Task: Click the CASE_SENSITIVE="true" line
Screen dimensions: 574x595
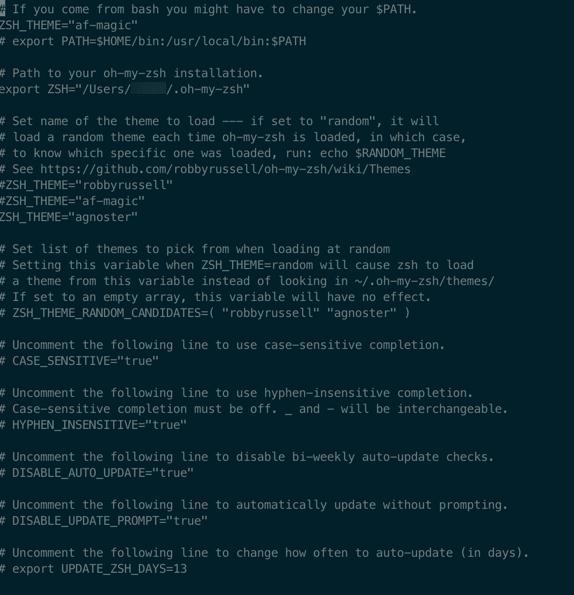Action: point(79,361)
